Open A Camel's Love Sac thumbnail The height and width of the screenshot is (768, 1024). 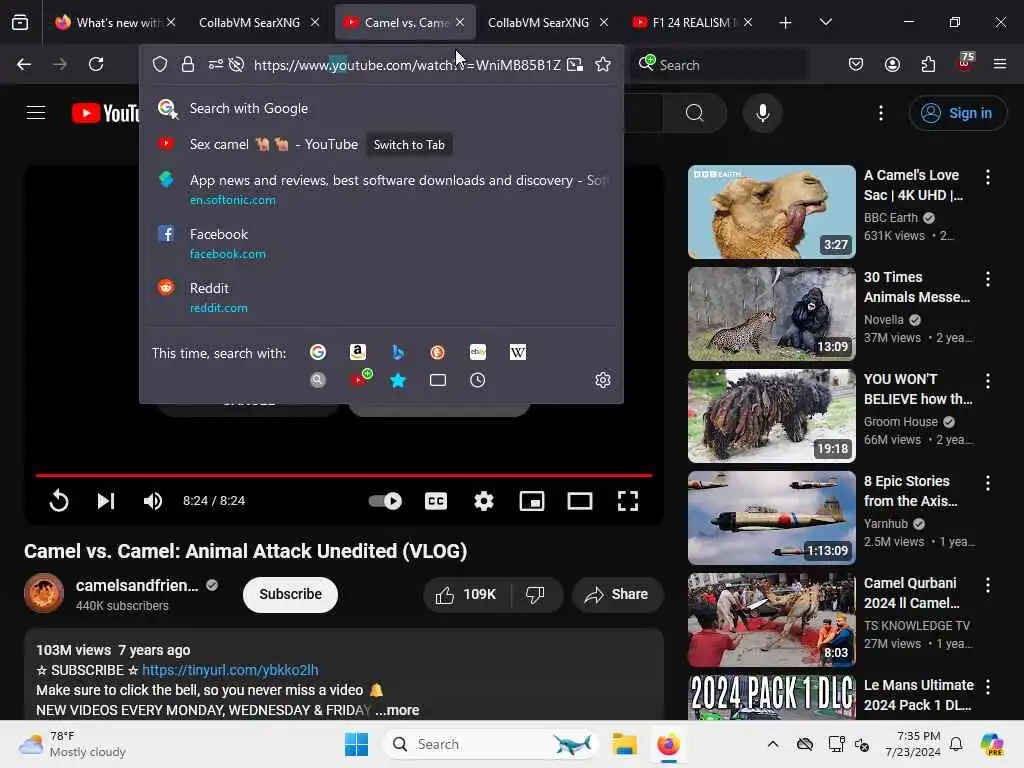coord(771,212)
